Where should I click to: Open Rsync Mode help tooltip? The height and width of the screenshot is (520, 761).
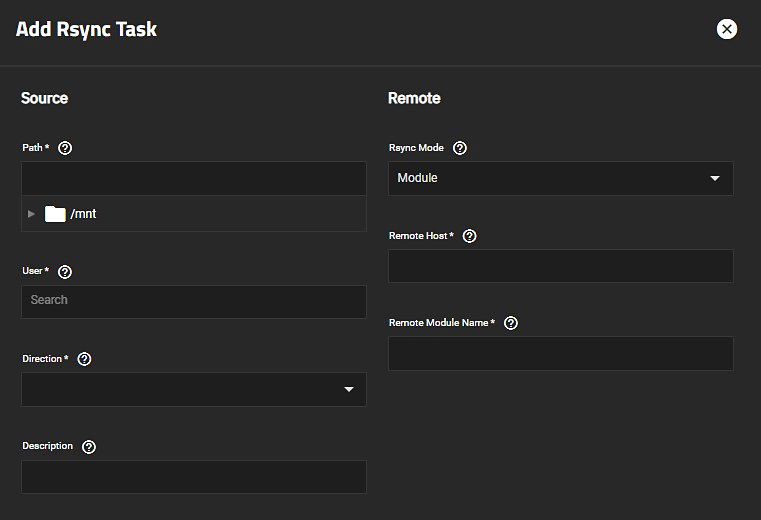(460, 148)
